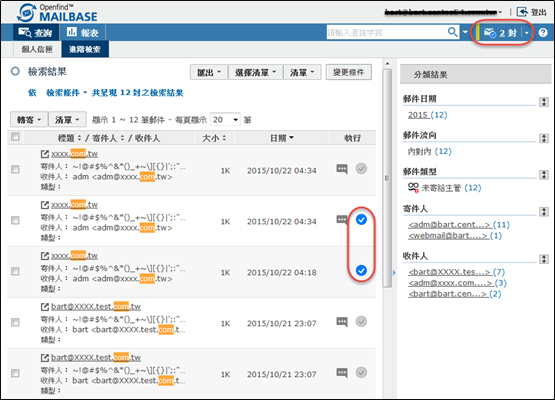Click the logout icon at top right
The height and width of the screenshot is (400, 555).
tap(522, 12)
